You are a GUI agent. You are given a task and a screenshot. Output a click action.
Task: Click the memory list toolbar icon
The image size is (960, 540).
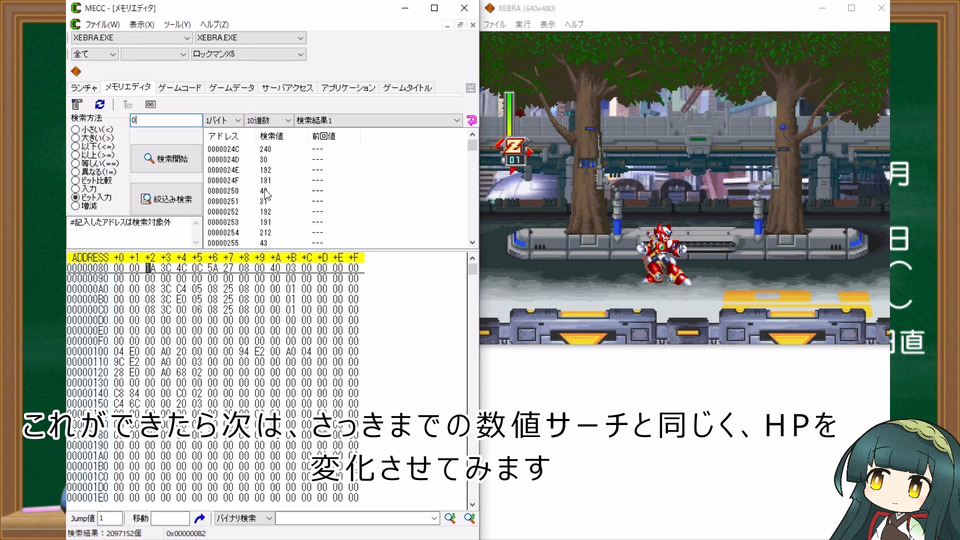(x=77, y=104)
